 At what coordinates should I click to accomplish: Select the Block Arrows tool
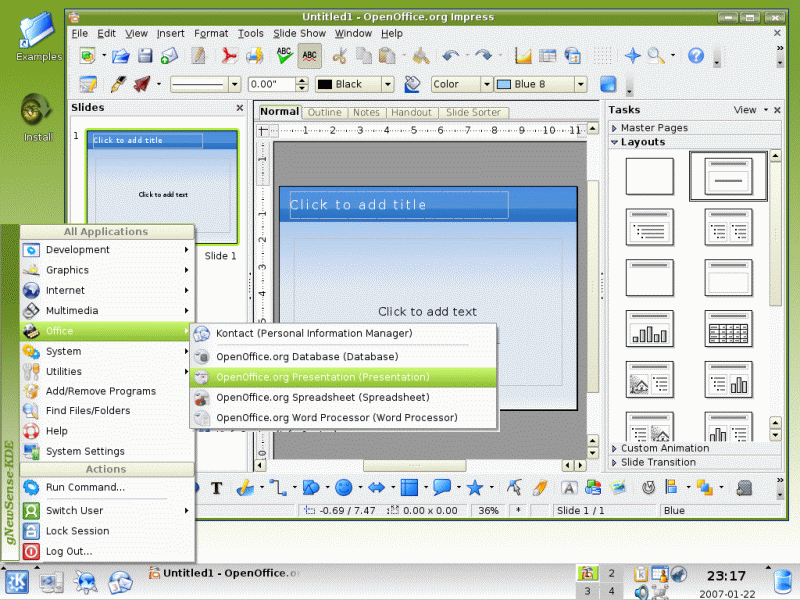click(x=376, y=488)
